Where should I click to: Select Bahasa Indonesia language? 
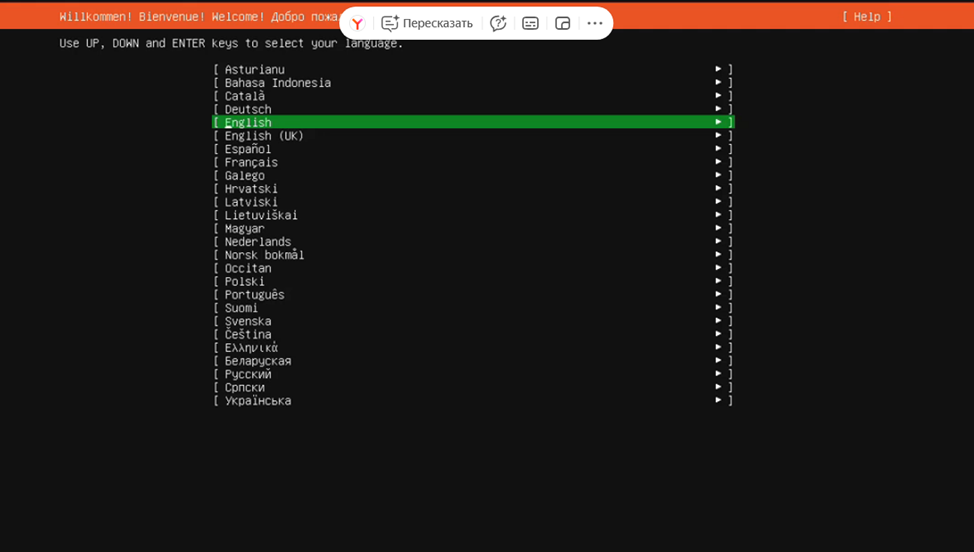[x=473, y=83]
